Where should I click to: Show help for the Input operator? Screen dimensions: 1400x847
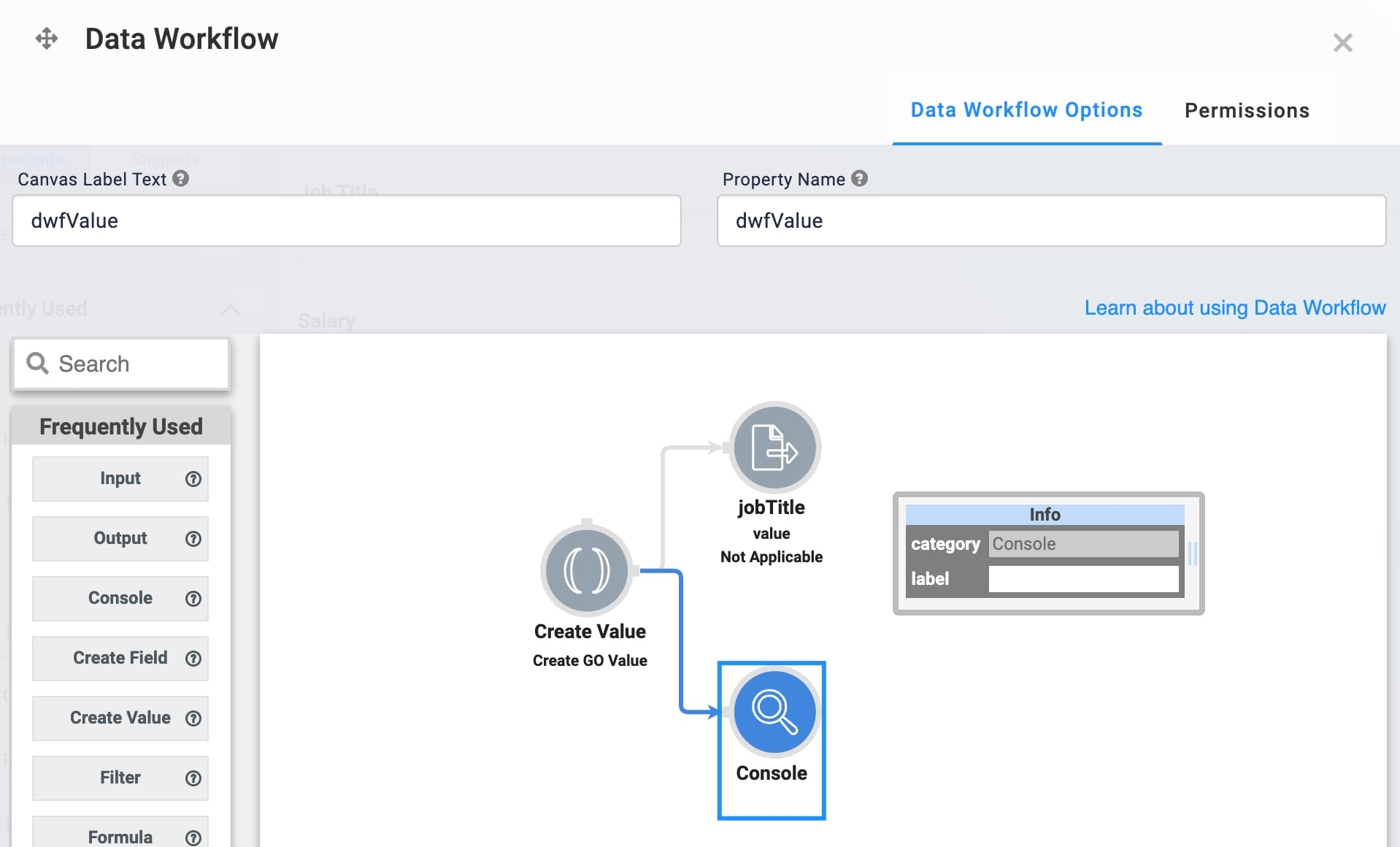coord(193,479)
